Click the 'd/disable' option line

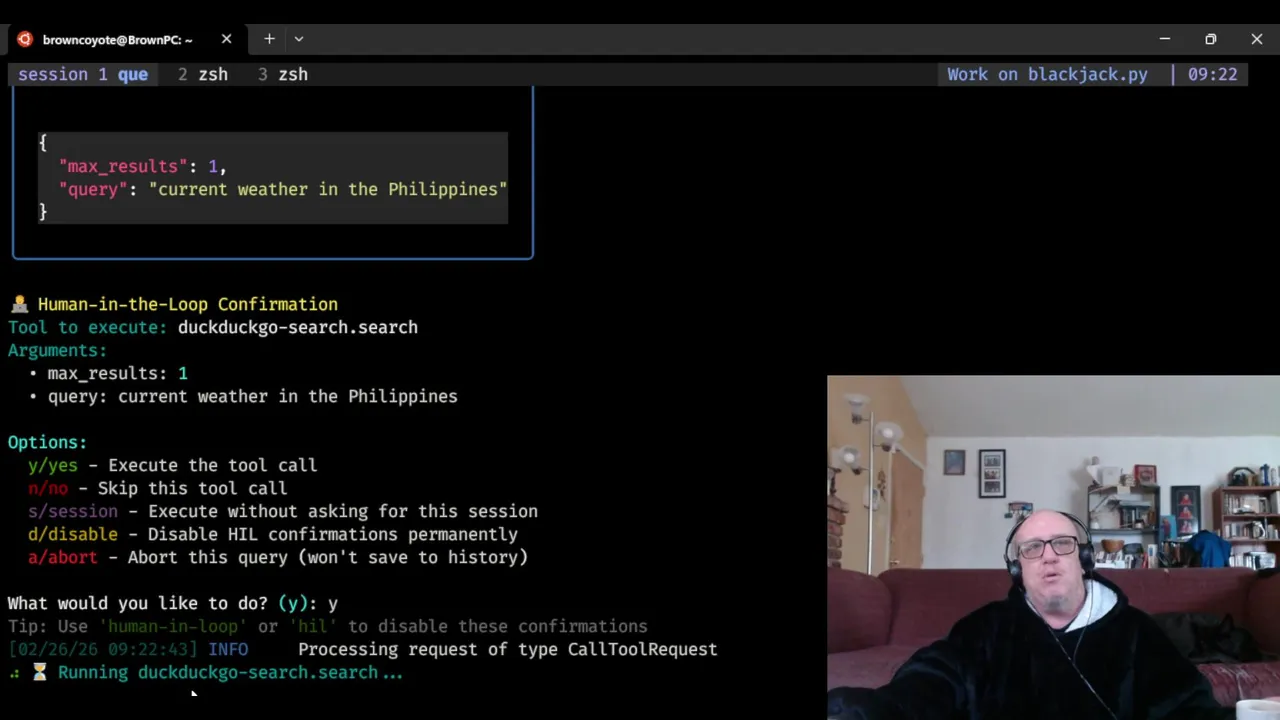[273, 534]
